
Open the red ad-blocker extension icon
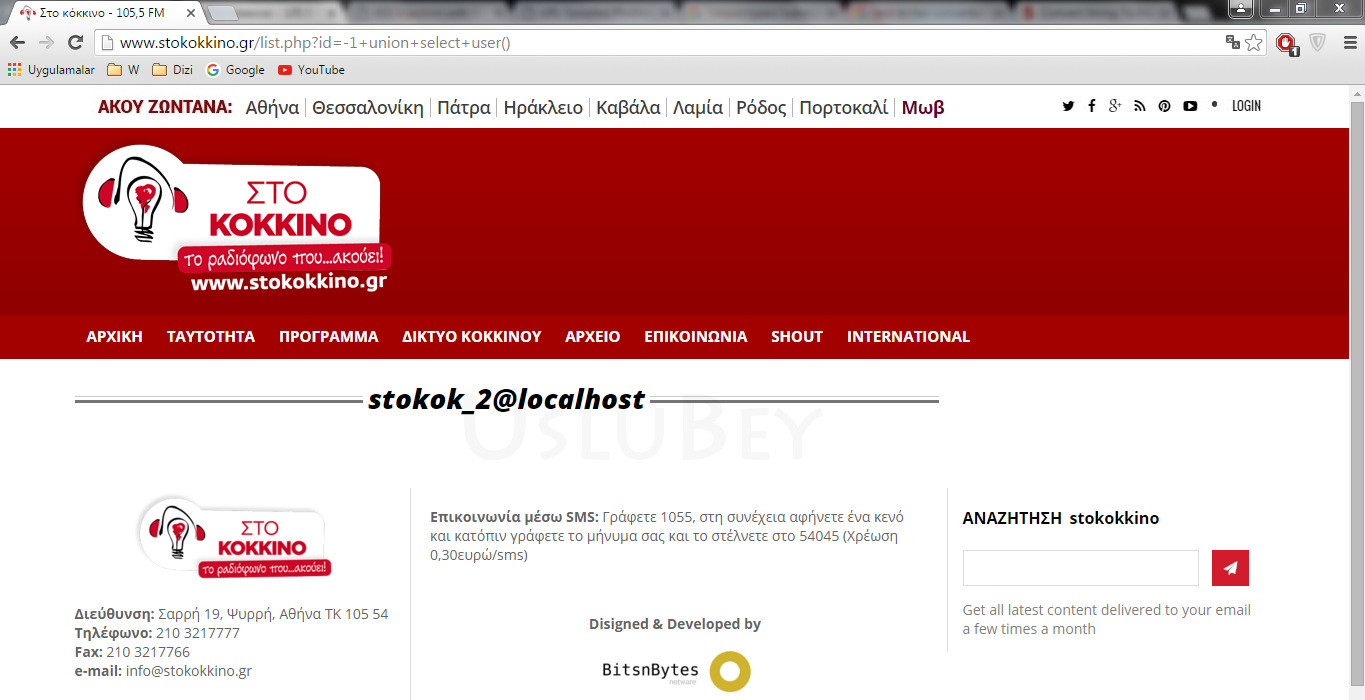click(x=1287, y=43)
